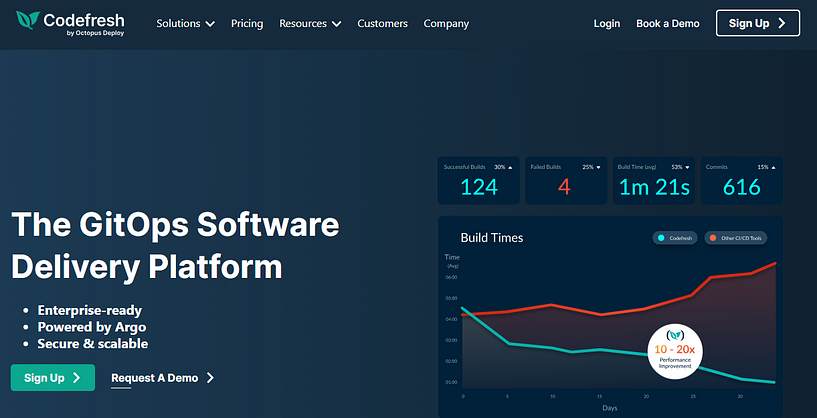
Task: Click the outlined Sign Up header button
Action: click(x=758, y=23)
